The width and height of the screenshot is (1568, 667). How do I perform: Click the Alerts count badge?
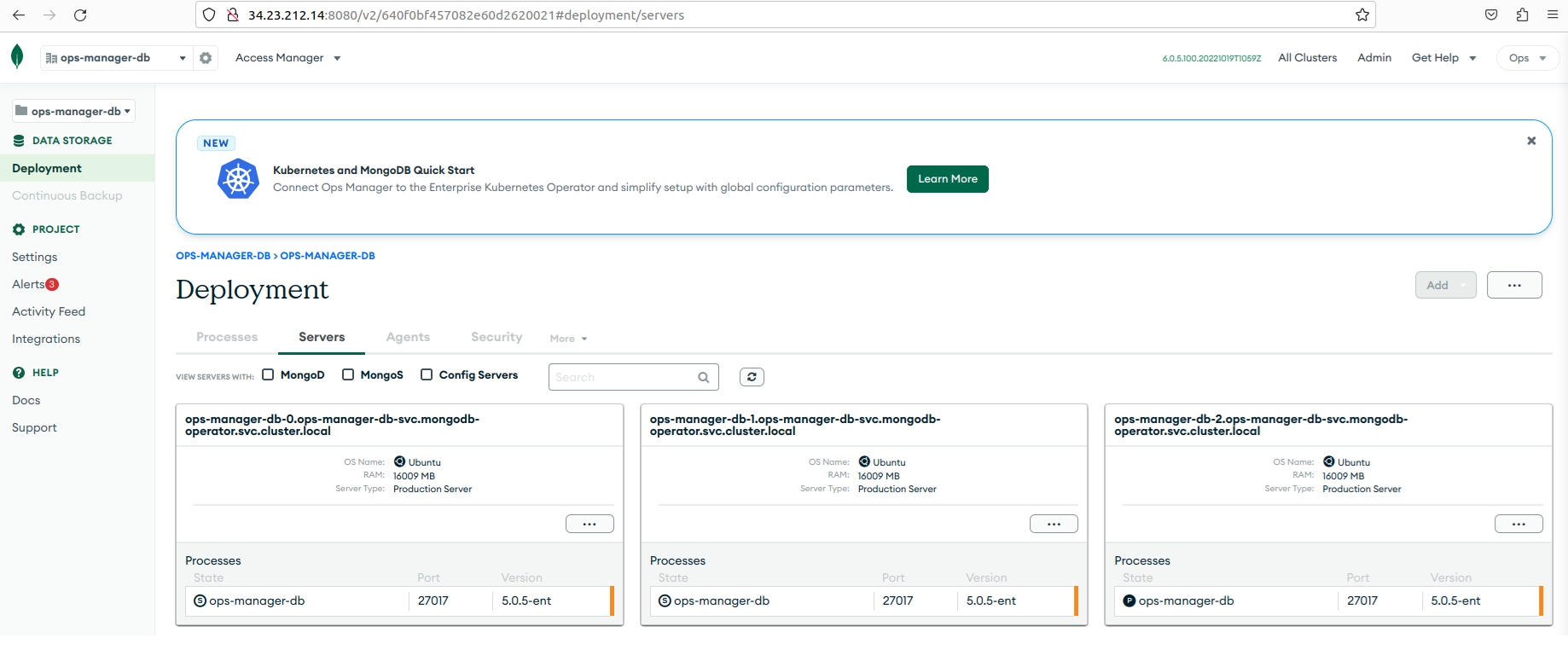pyautogui.click(x=52, y=284)
